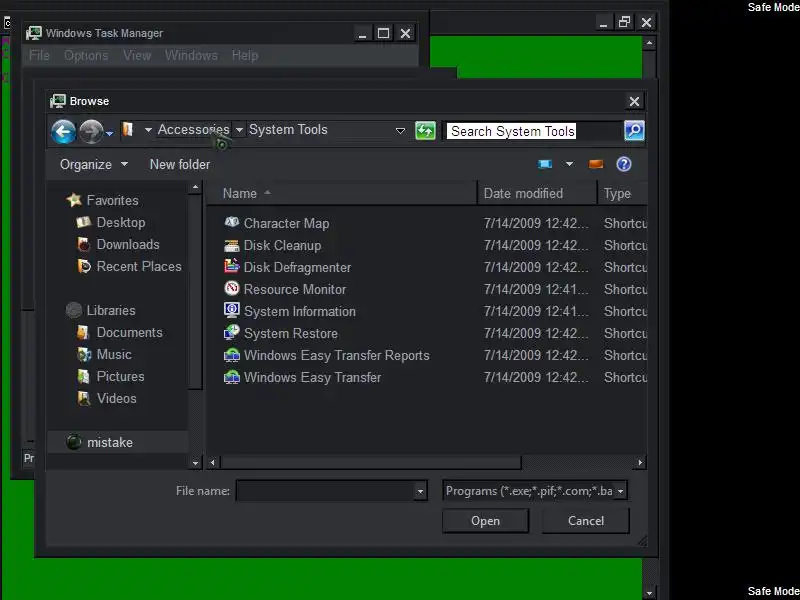Select the Resource Monitor icon
The image size is (800, 600).
pyautogui.click(x=232, y=288)
